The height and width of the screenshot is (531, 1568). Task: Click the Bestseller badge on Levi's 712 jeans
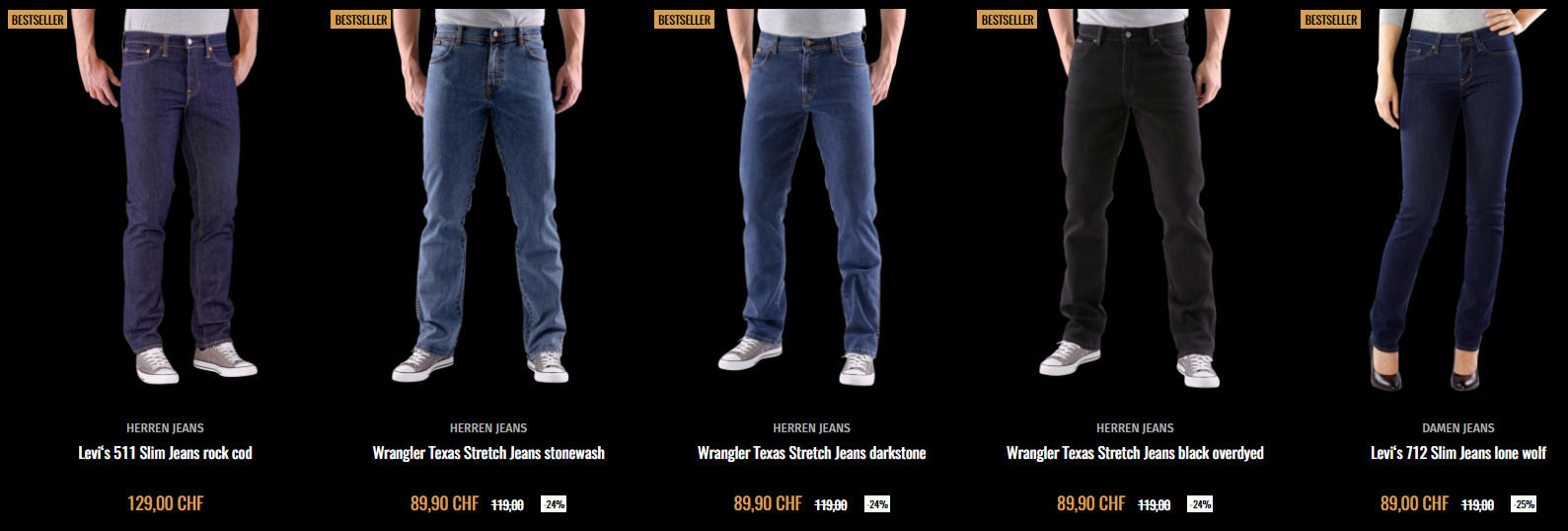1331,20
